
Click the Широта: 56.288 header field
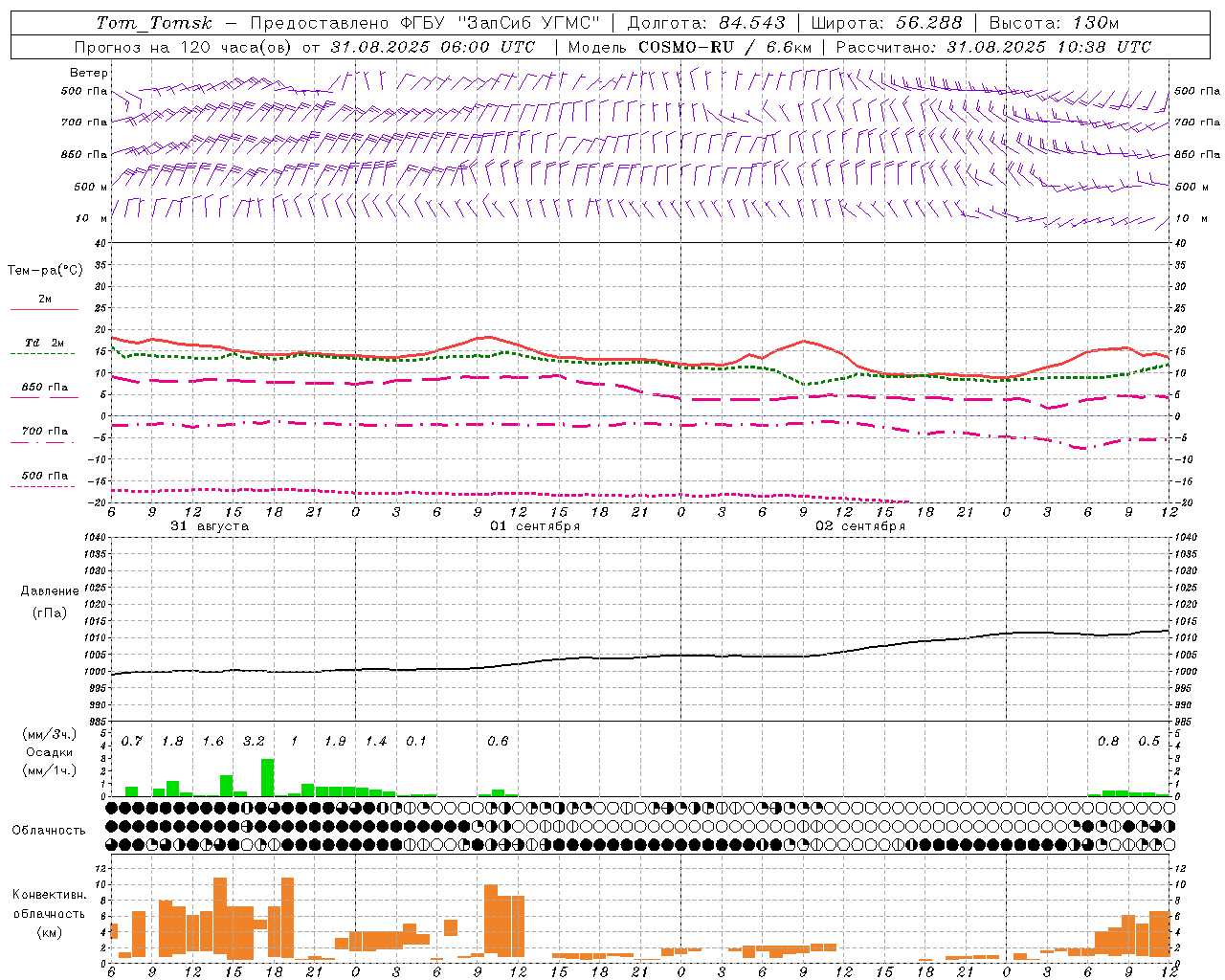(x=886, y=23)
